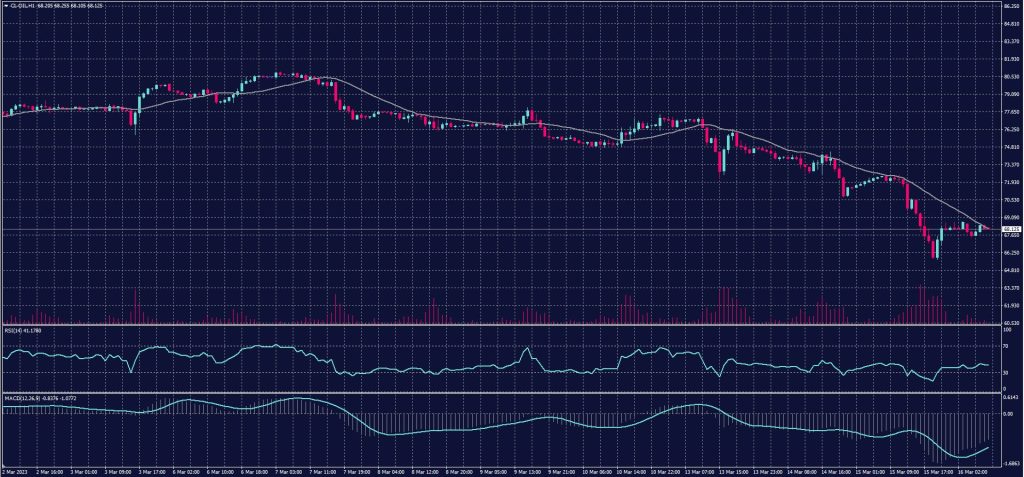The height and width of the screenshot is (477, 1024).
Task: Click the 7 Mar 11:00 time axis label
Action: point(321,471)
